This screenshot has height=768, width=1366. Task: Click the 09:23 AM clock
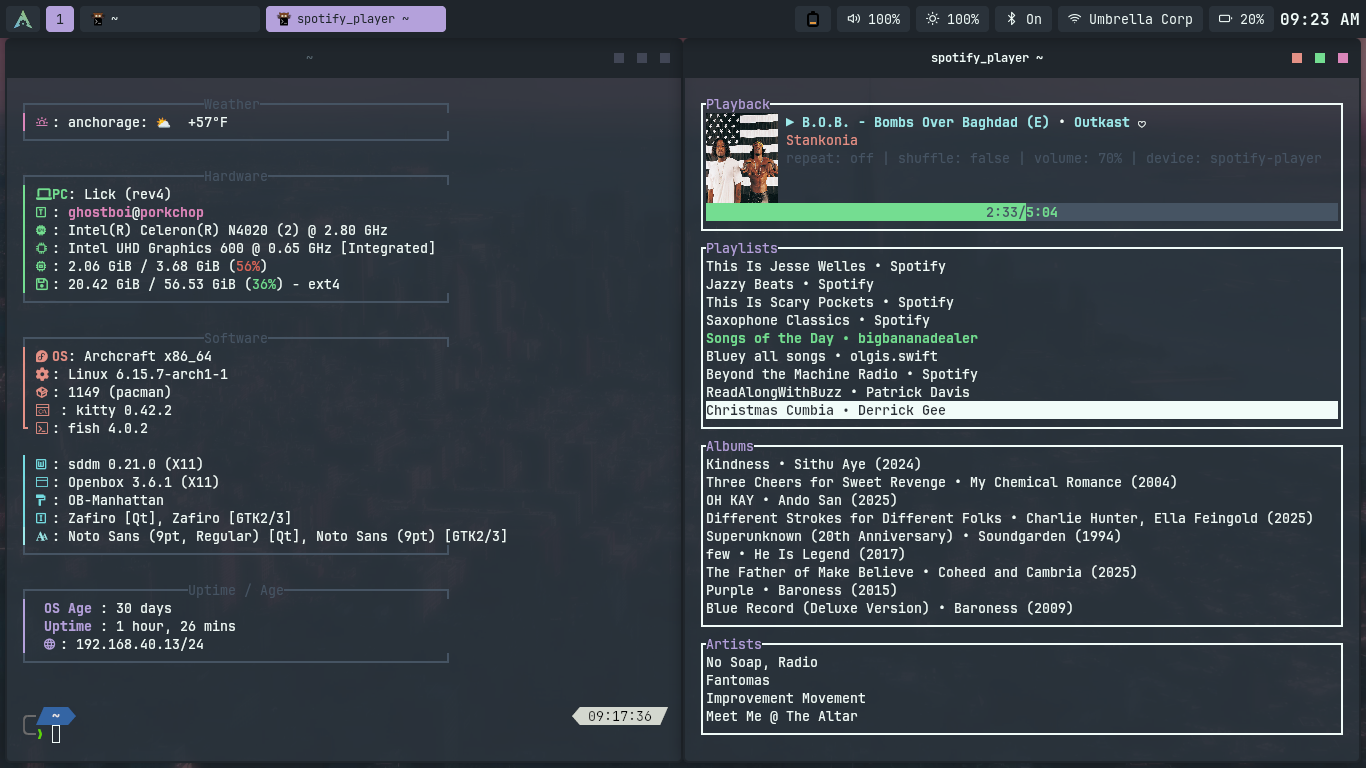[x=1319, y=19]
